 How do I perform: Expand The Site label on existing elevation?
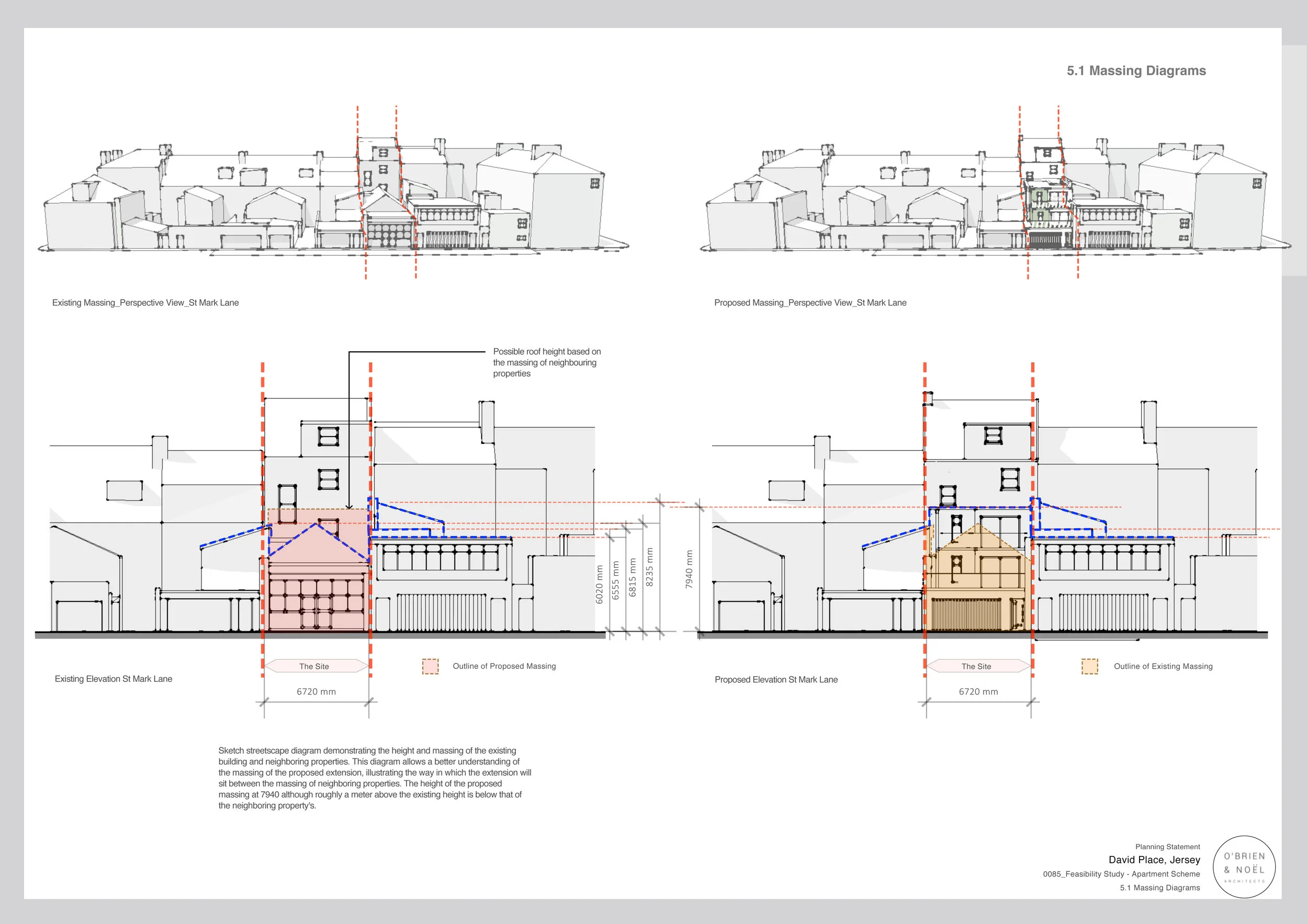(315, 666)
